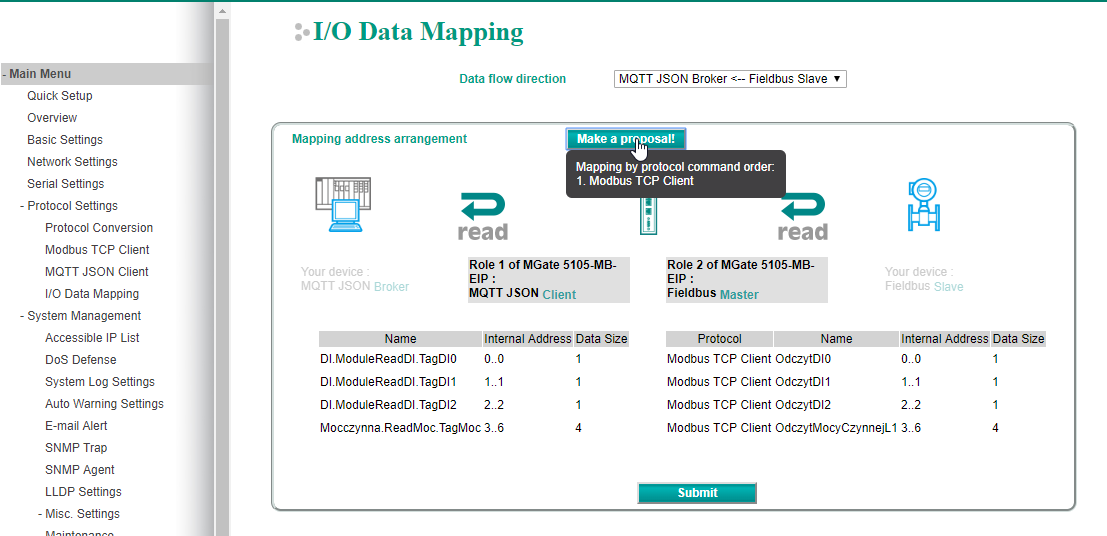Select the SNMP Trap menu entry

point(76,448)
